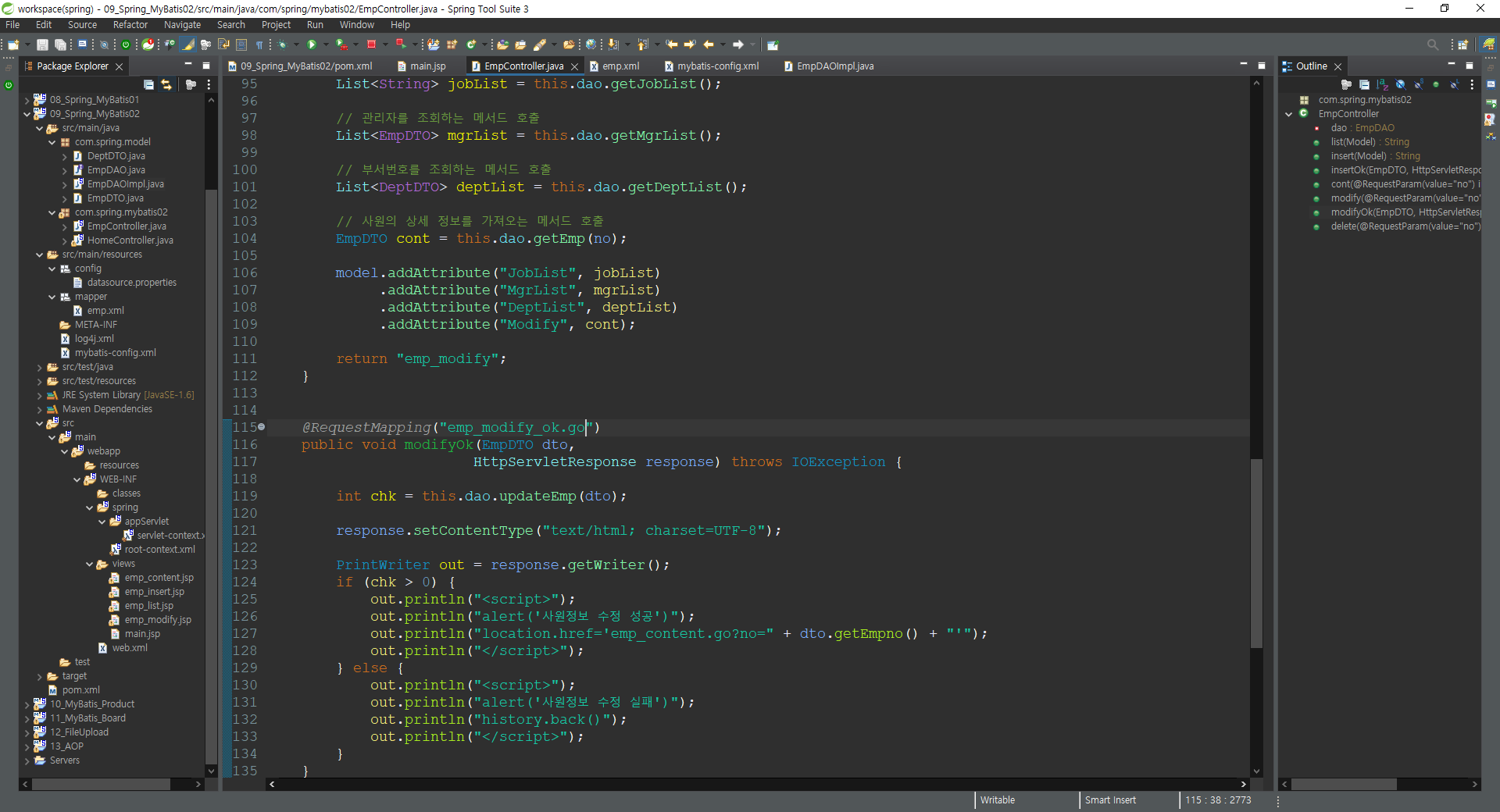
Task: Launch Debug with the bug icon
Action: (282, 45)
